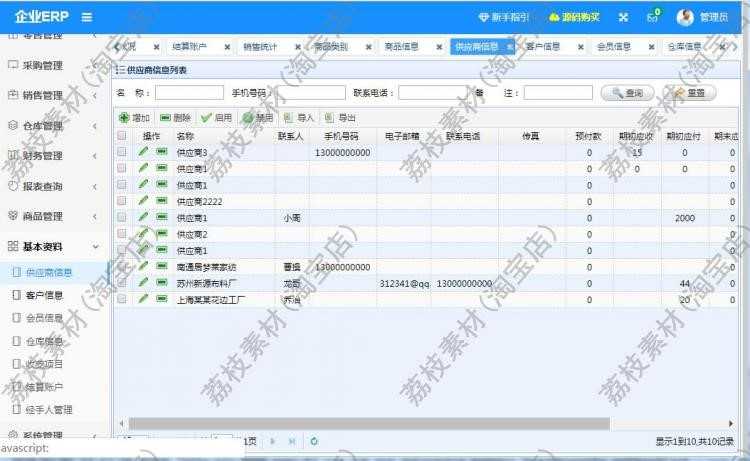
Task: Collapse the 基本资料 sidebar menu
Action: (x=54, y=247)
